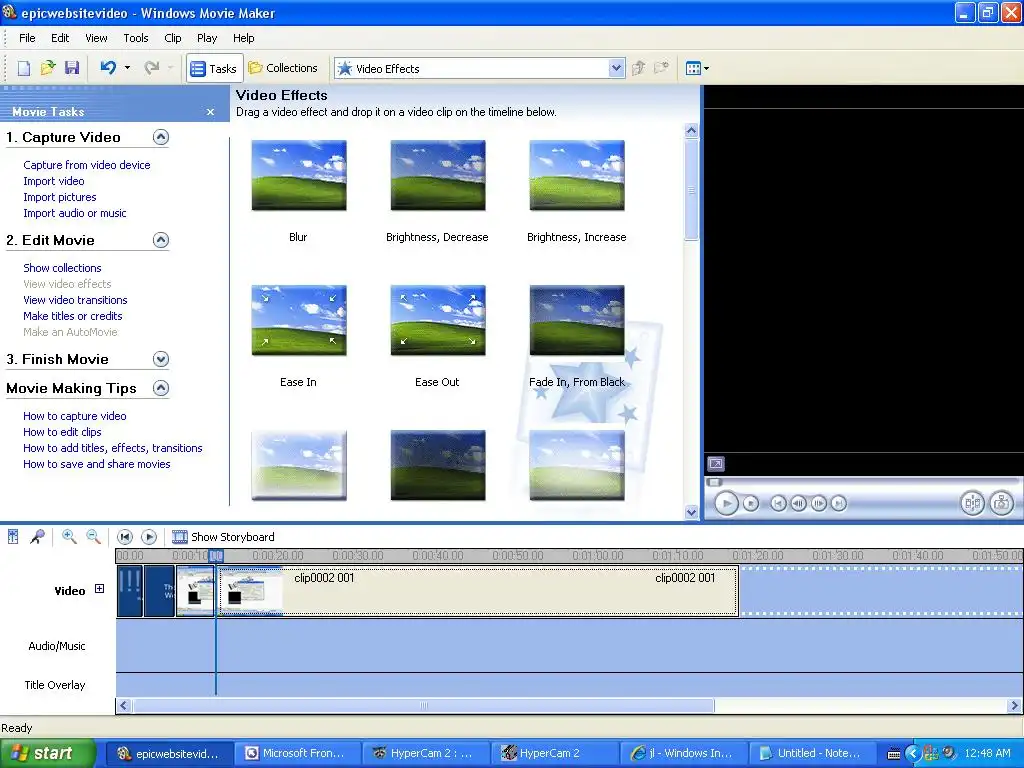Zoom out the timeline
1024x768 pixels.
coord(93,537)
